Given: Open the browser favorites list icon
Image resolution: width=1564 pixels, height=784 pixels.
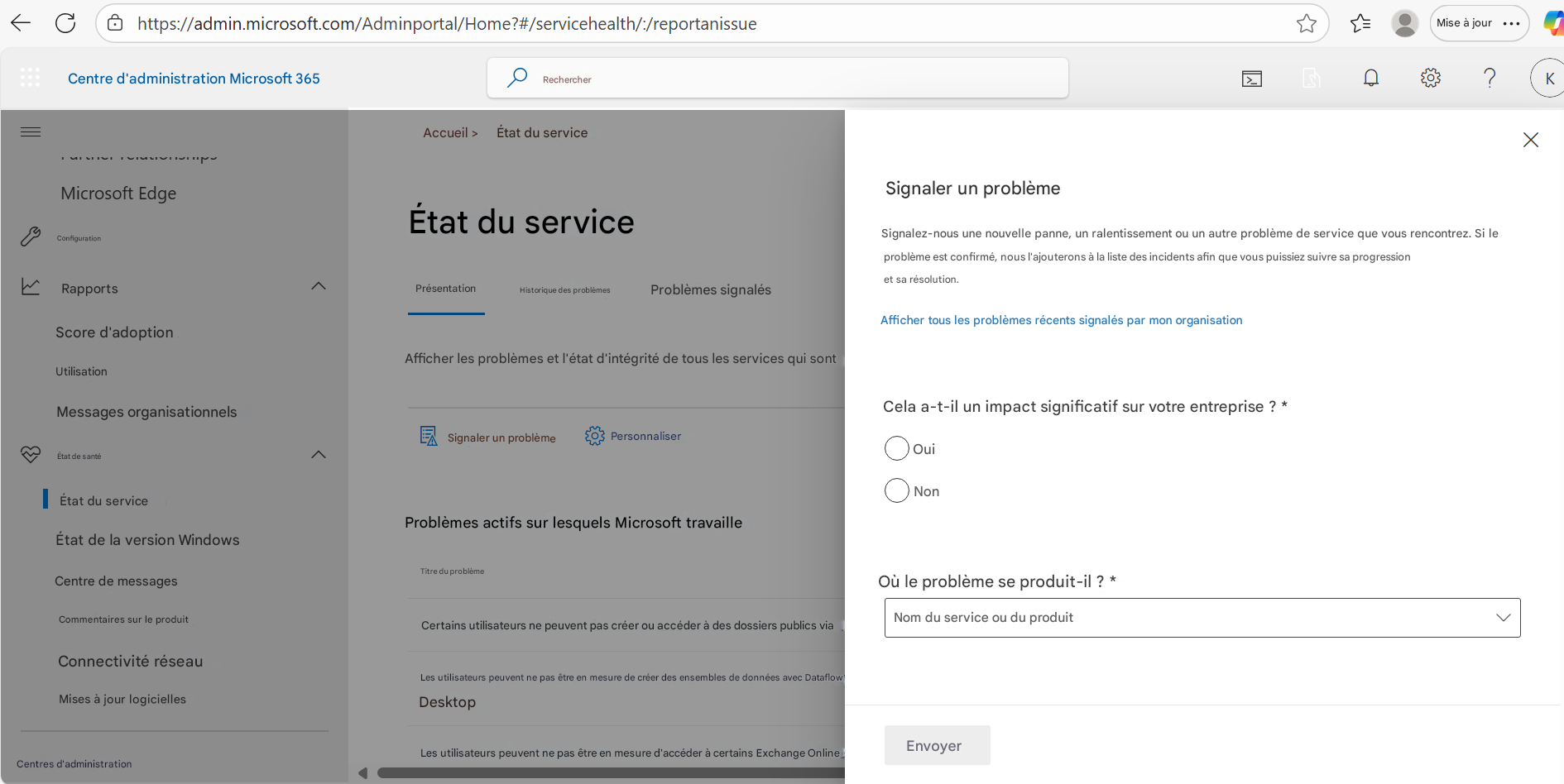Looking at the screenshot, I should pos(1360,23).
